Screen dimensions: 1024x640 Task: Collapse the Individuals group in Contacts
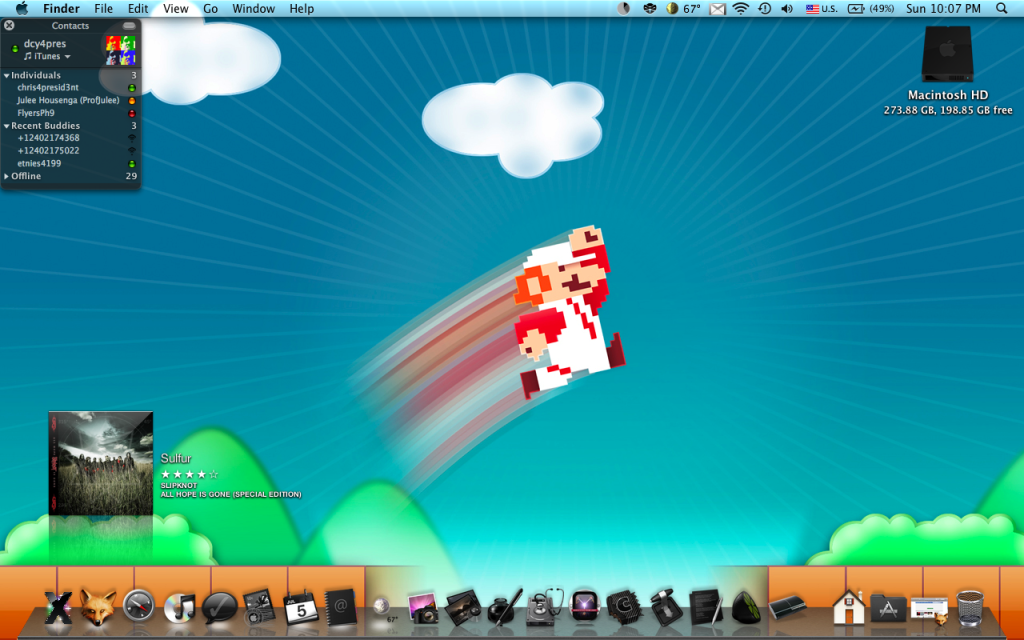point(7,75)
